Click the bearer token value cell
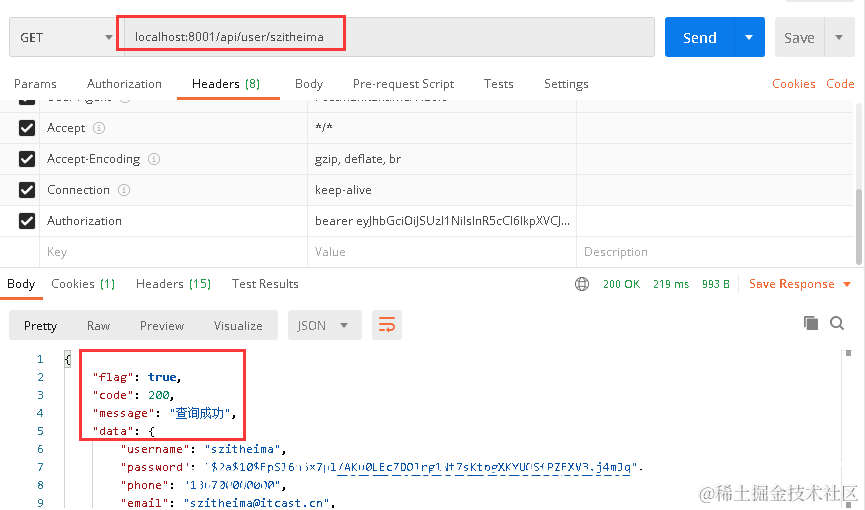The width and height of the screenshot is (865, 510). [x=441, y=221]
